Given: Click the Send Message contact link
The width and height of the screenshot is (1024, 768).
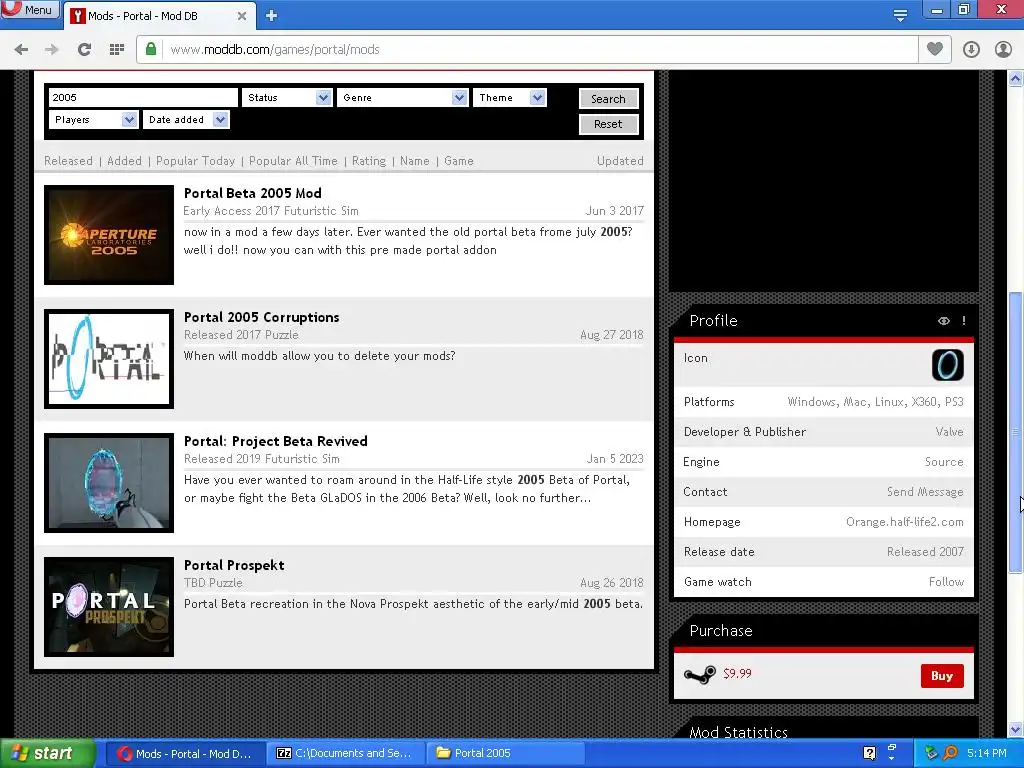Looking at the screenshot, I should [x=925, y=492].
